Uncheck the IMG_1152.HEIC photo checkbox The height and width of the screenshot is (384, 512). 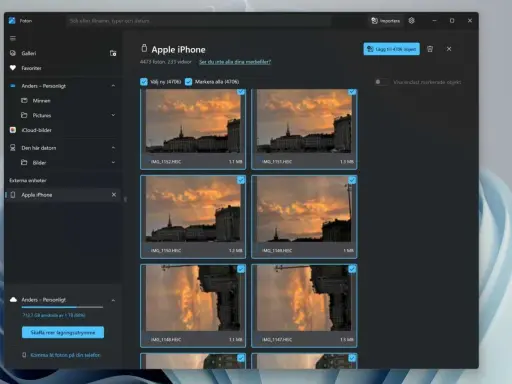241,92
